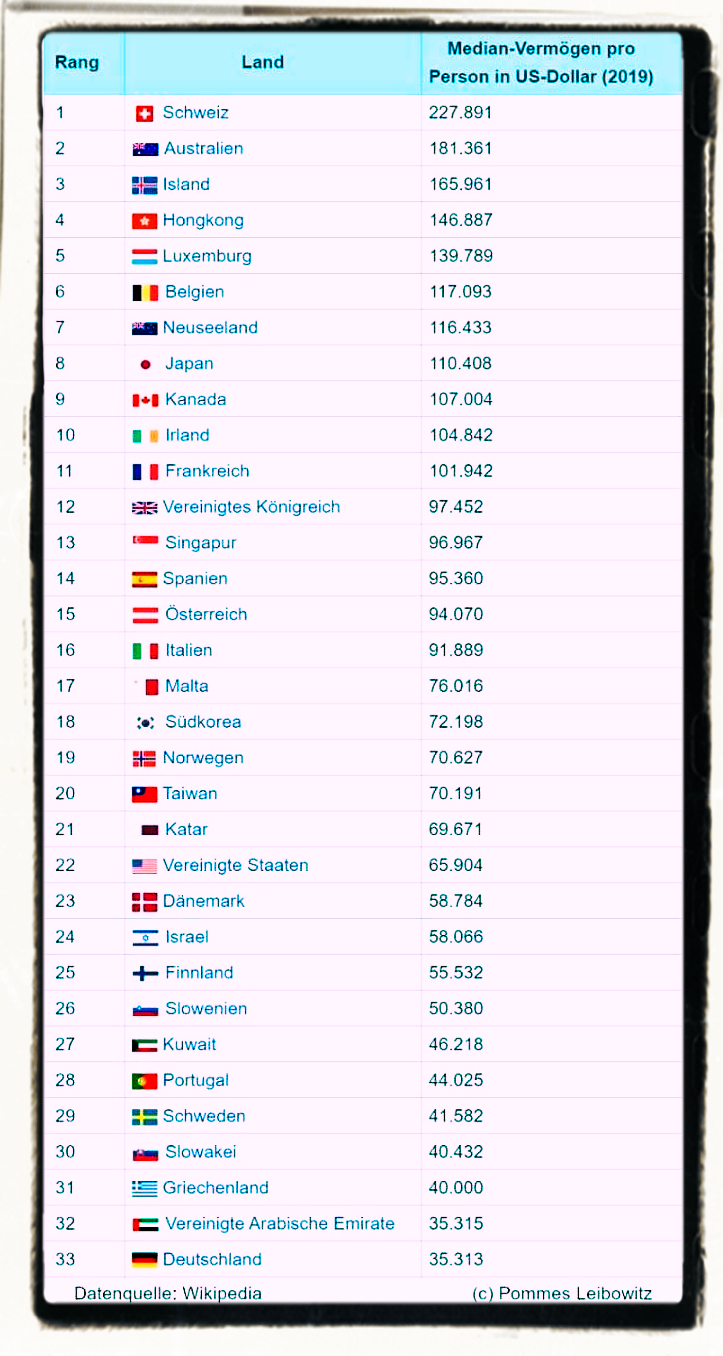The image size is (723, 1356).
Task: Click the Datenquelle: Wikipedia text
Action: (x=168, y=1293)
